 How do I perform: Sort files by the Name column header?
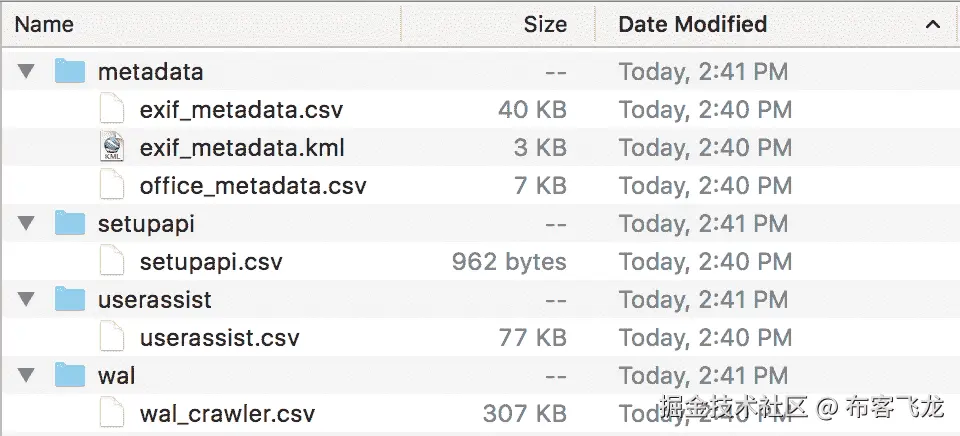point(46,24)
